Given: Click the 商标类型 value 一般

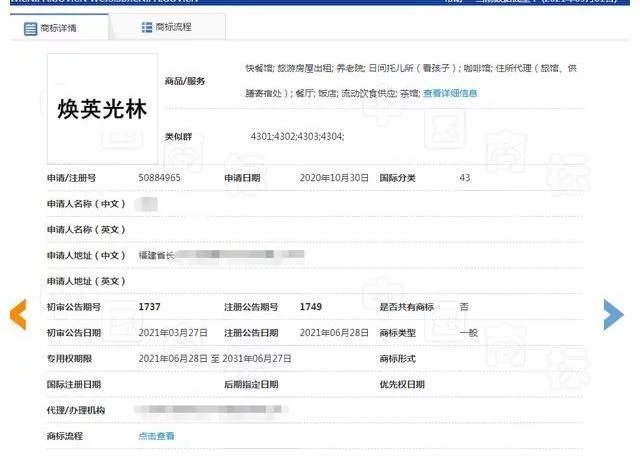Looking at the screenshot, I should 469,333.
